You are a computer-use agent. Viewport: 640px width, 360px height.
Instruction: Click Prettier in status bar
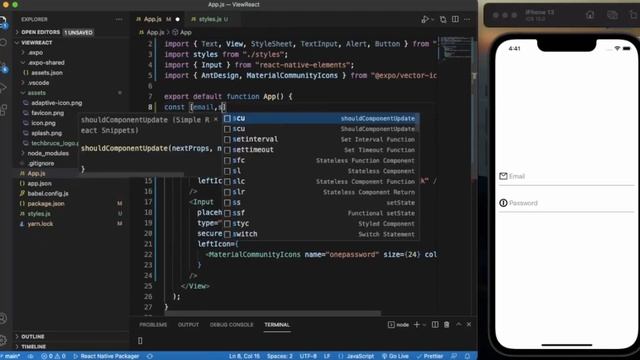click(x=429, y=356)
